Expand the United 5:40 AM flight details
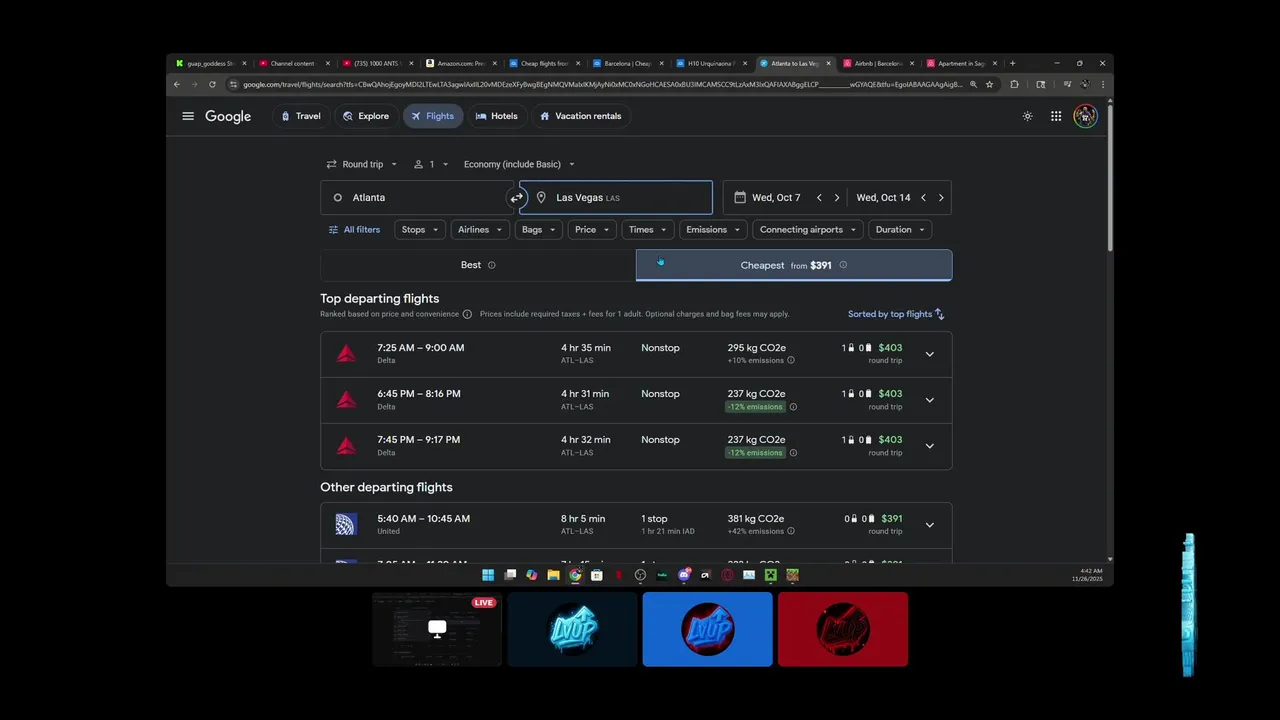Screen dimensions: 1280x720 [929, 525]
